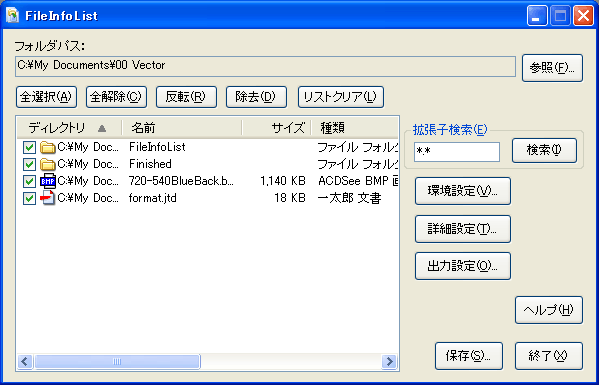
Task: Click the sort arrow in ディレクトリ column header
Action: tap(102, 128)
